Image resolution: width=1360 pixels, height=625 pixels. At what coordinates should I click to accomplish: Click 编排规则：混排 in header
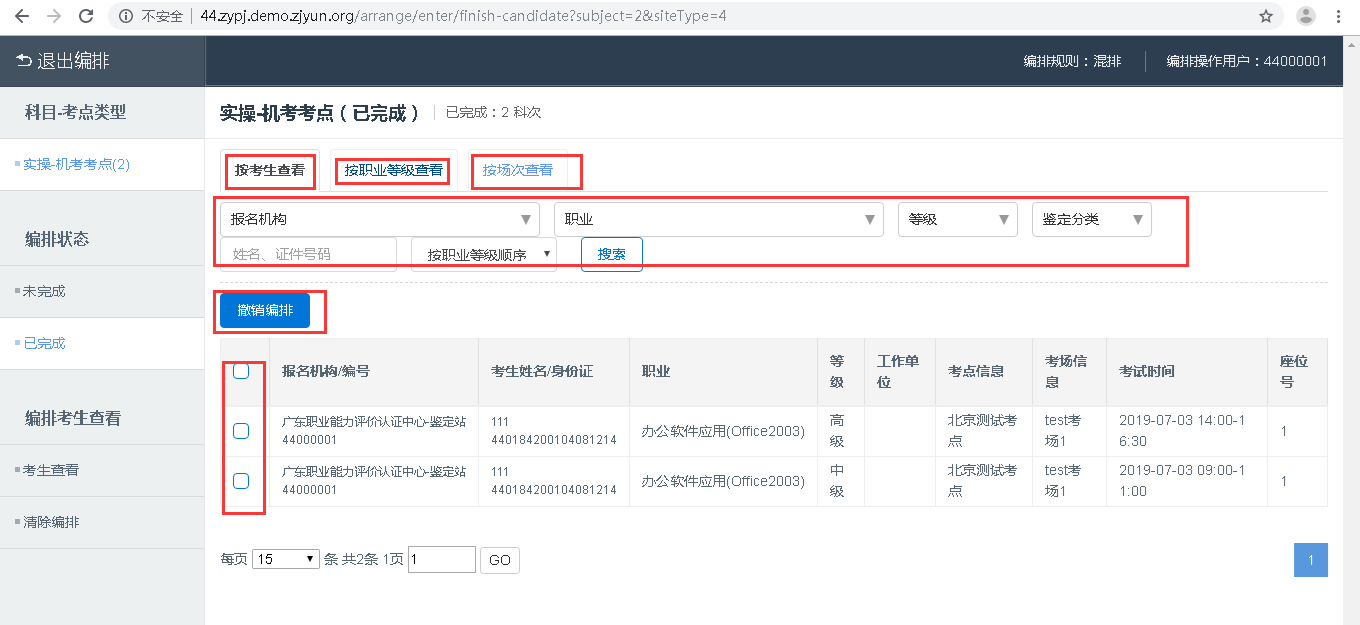1072,61
